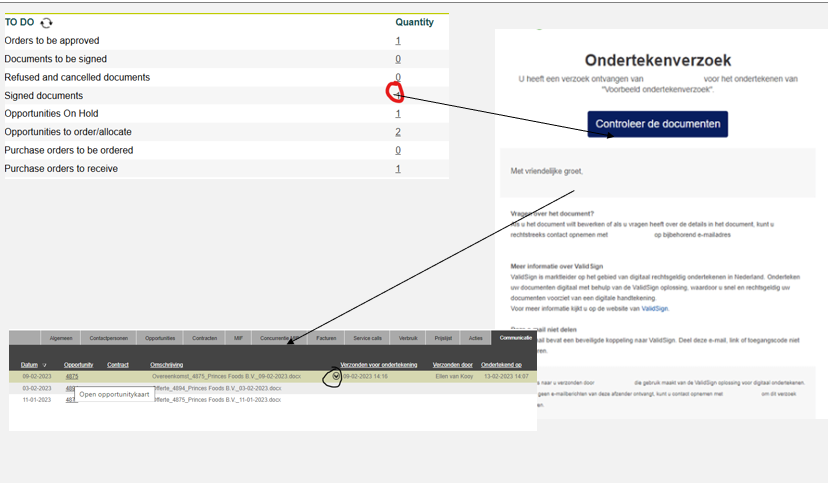The width and height of the screenshot is (828, 483).
Task: Click Overeenkomst_4875 document description
Action: 226,377
